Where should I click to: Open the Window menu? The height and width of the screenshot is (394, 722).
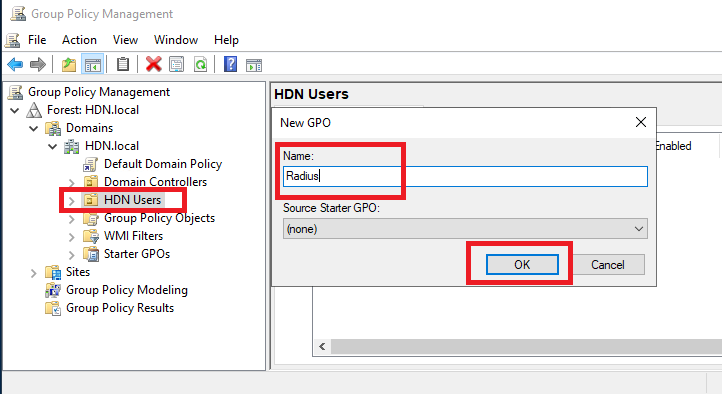176,40
